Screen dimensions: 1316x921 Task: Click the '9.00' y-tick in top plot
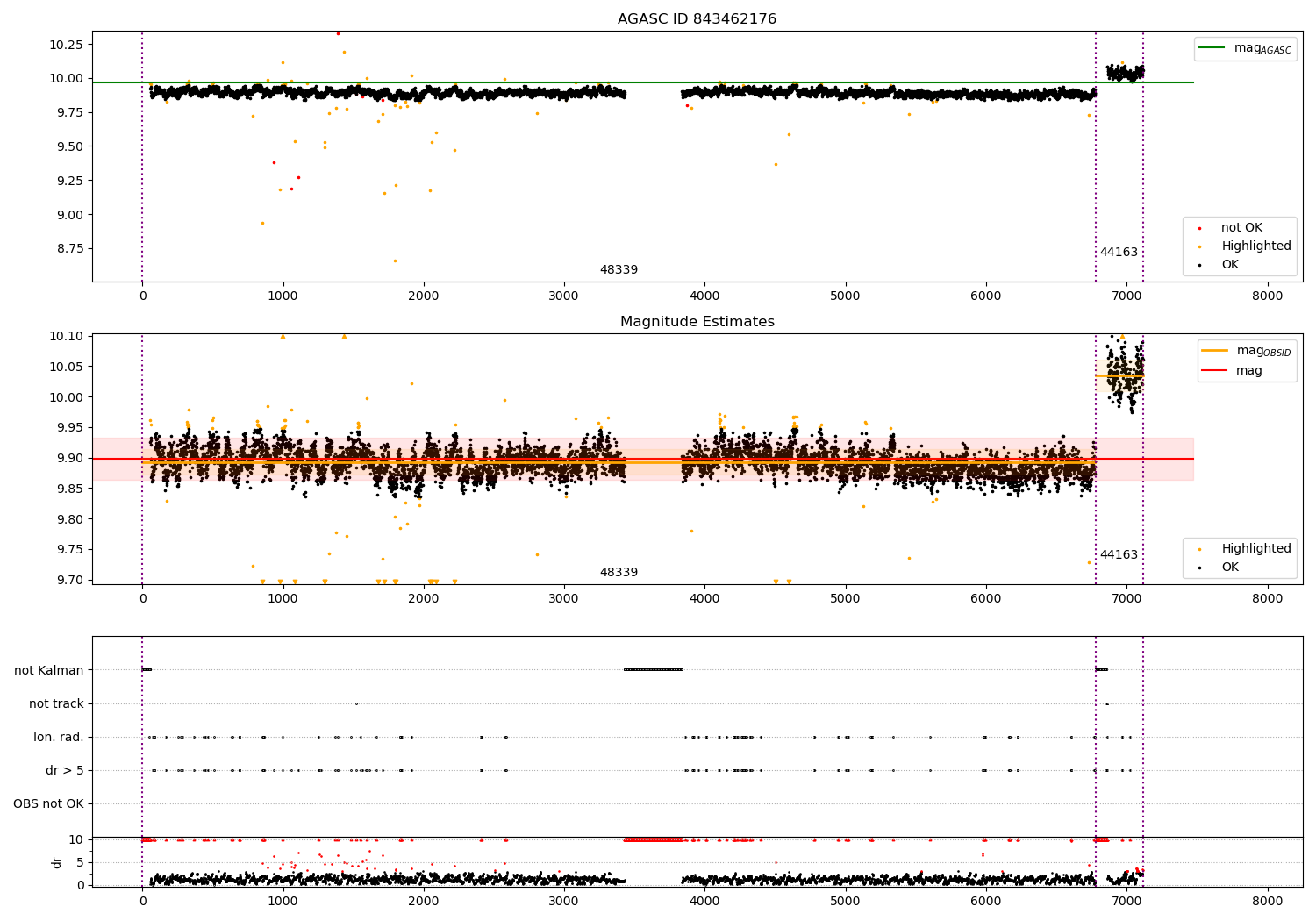70,215
